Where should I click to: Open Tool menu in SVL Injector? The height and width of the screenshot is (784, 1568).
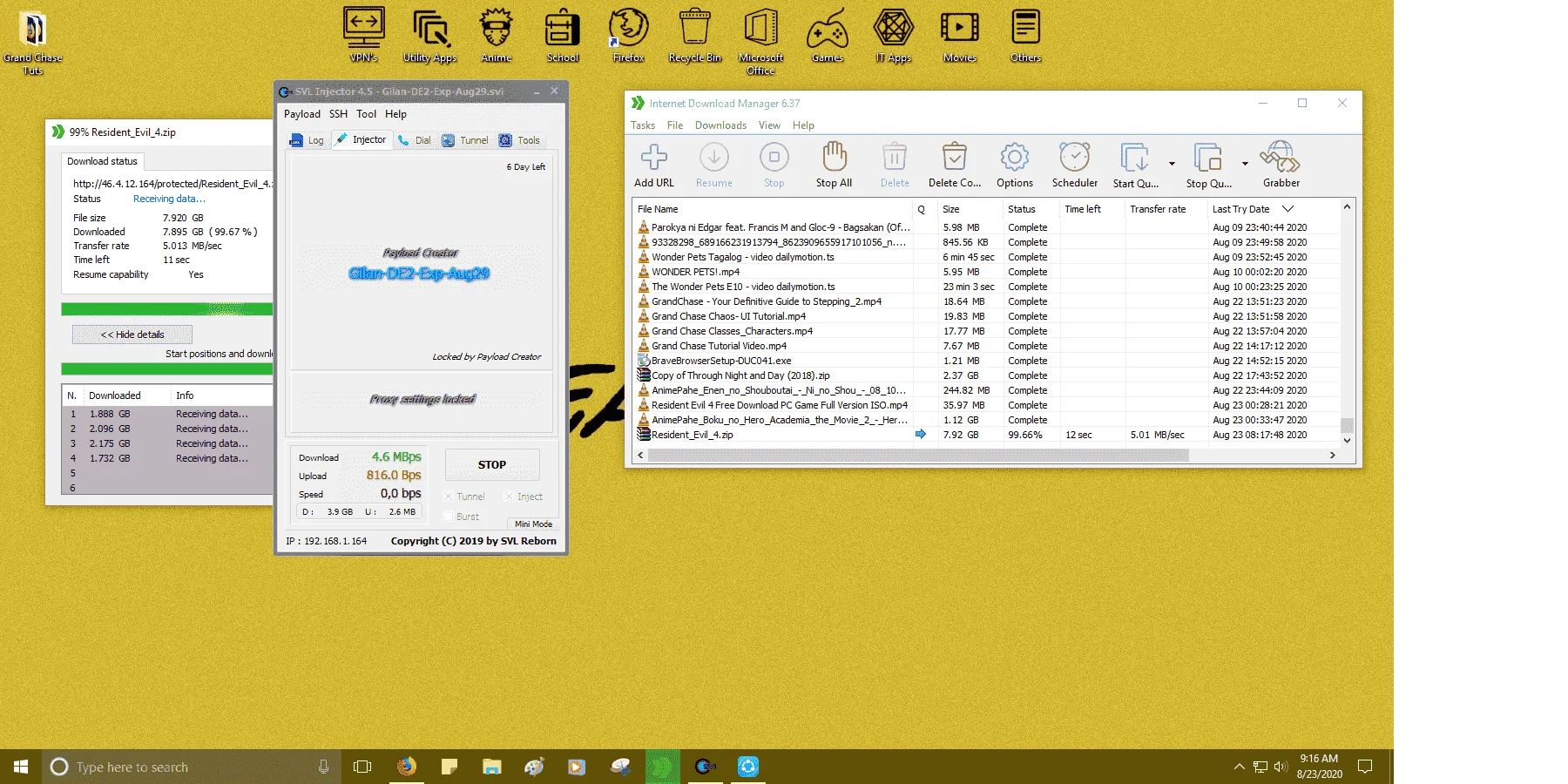click(367, 114)
